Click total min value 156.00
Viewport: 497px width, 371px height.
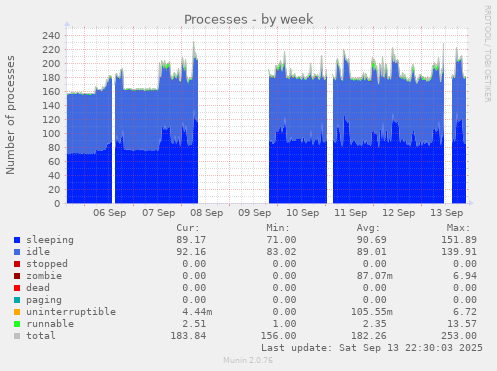coord(278,336)
